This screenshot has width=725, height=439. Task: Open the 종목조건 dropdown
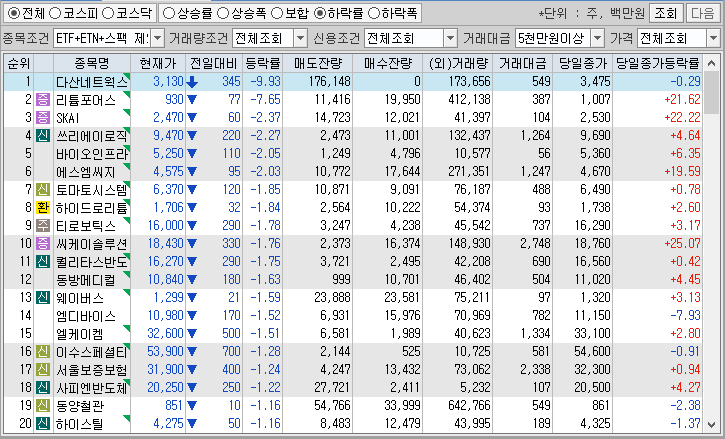157,38
